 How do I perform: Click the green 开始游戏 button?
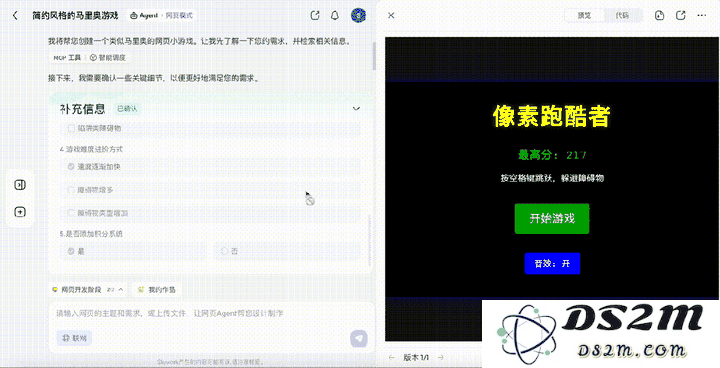coord(552,219)
